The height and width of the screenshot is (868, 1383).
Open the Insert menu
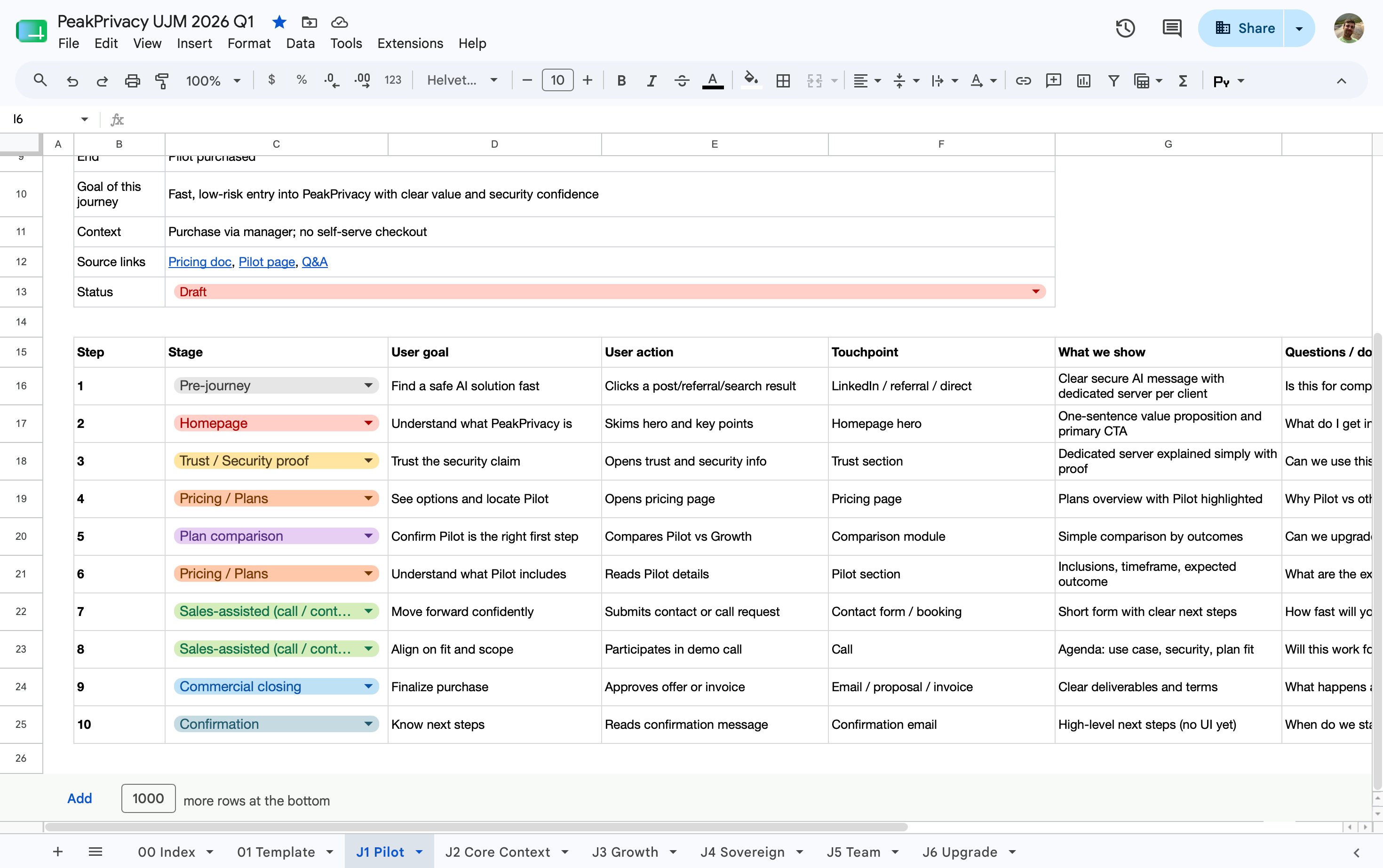[194, 43]
